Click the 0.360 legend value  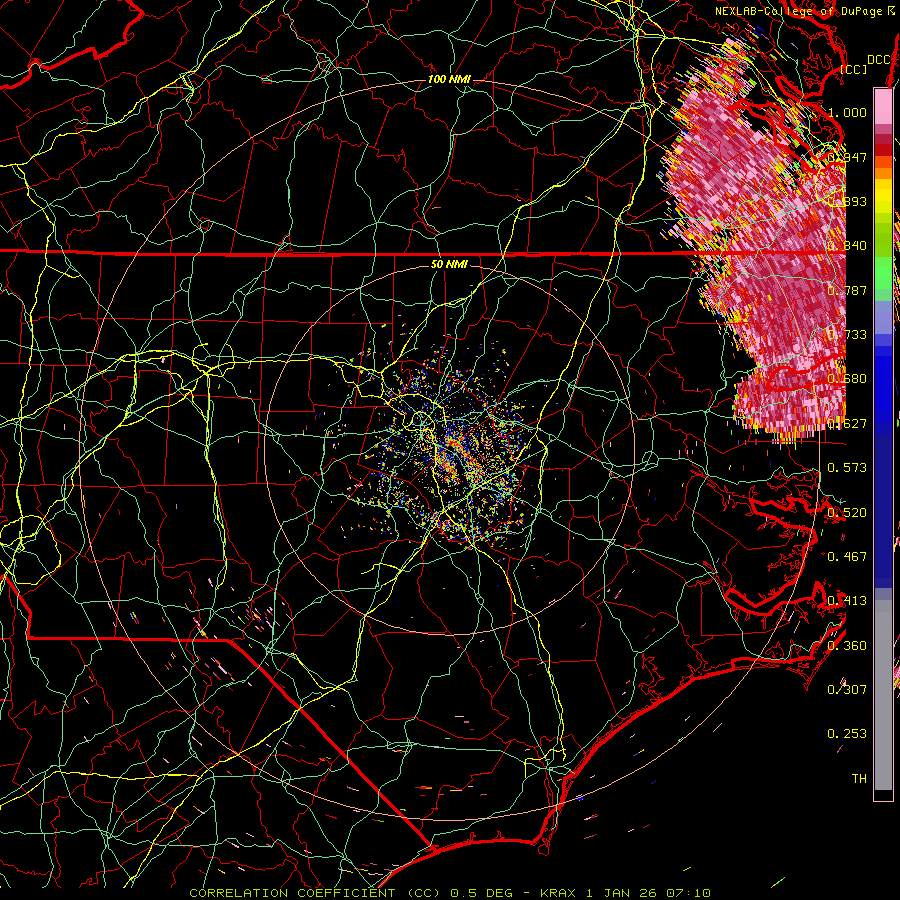[x=847, y=645]
